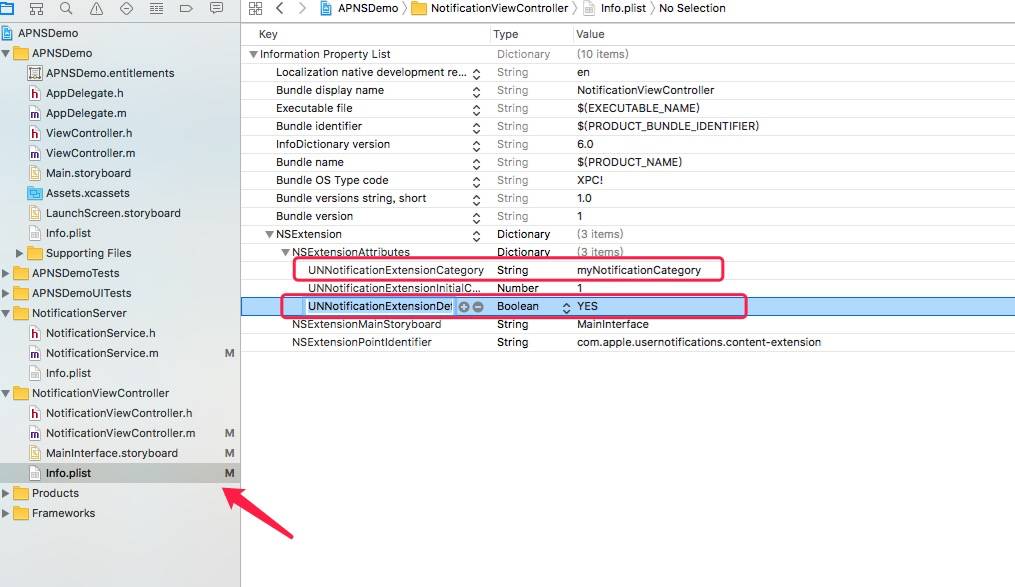
Task: Add a row with the plus button
Action: click(463, 307)
